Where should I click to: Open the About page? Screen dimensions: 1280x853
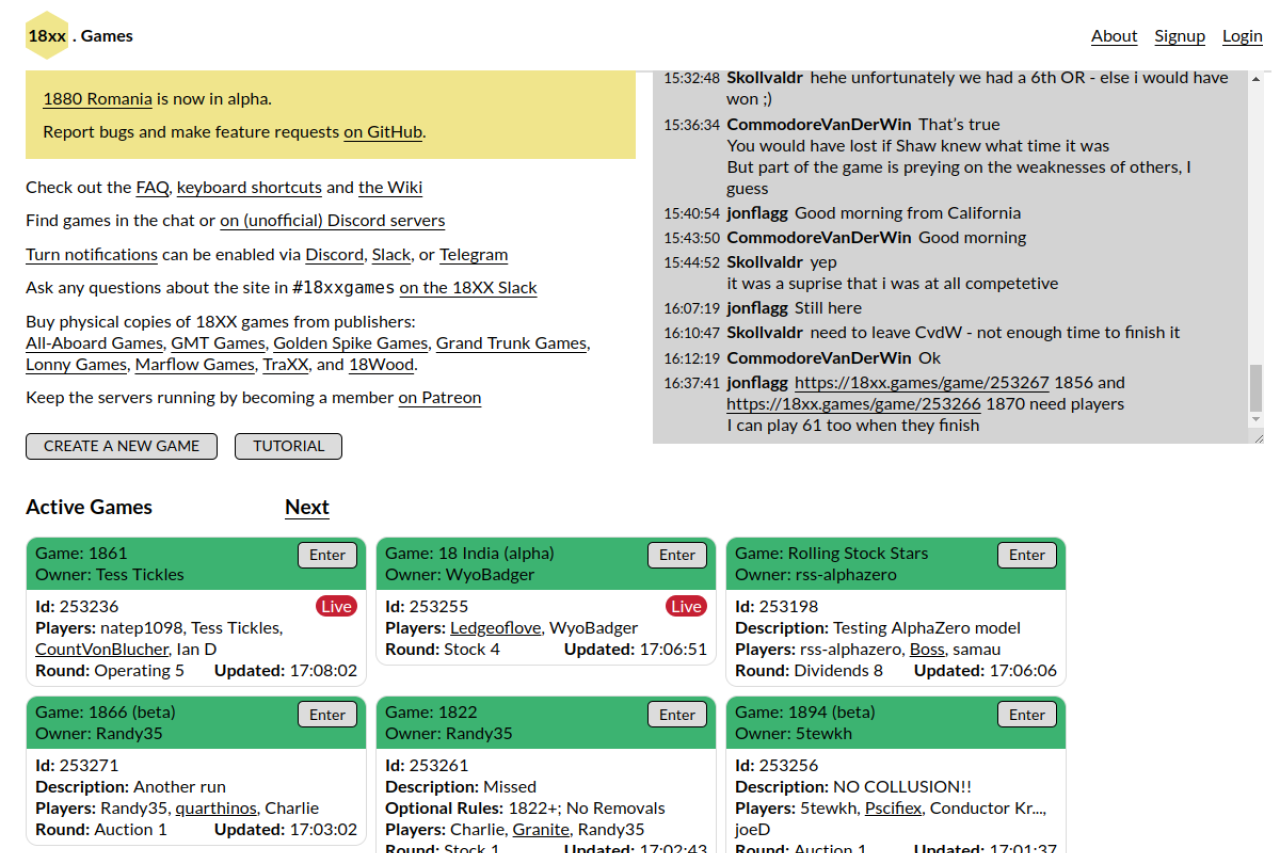coord(1114,36)
